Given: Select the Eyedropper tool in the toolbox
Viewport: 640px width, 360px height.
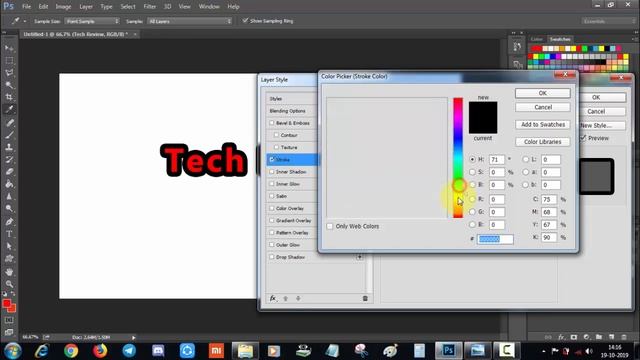Looking at the screenshot, I should (x=9, y=109).
